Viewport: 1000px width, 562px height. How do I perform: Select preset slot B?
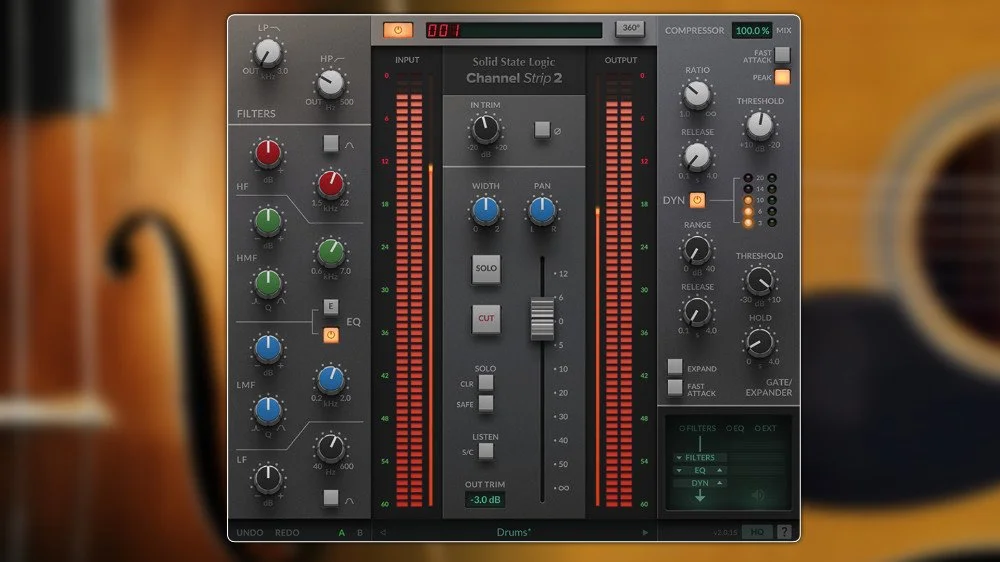coord(360,533)
